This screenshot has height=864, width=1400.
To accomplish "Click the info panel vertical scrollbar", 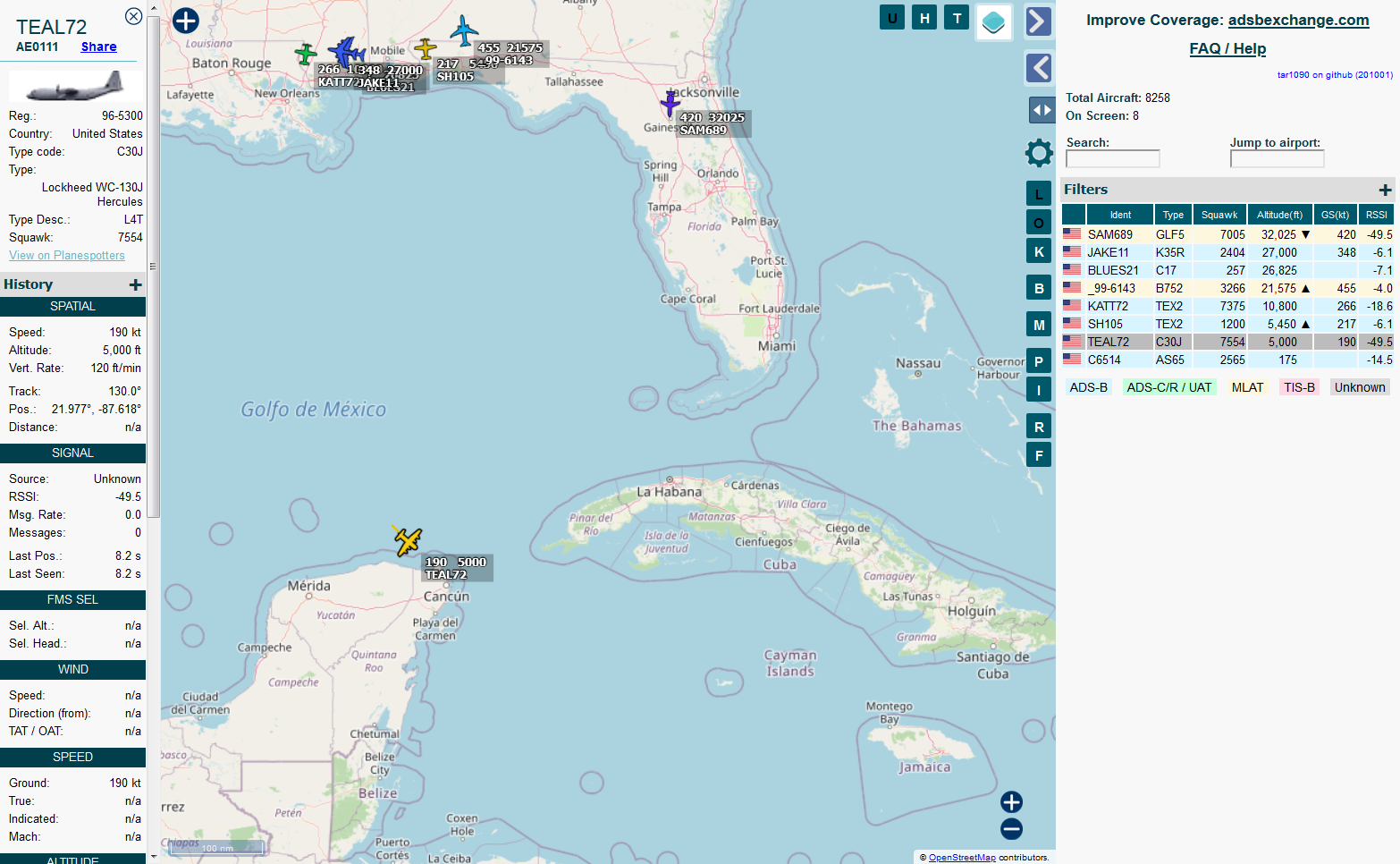I will [153, 267].
